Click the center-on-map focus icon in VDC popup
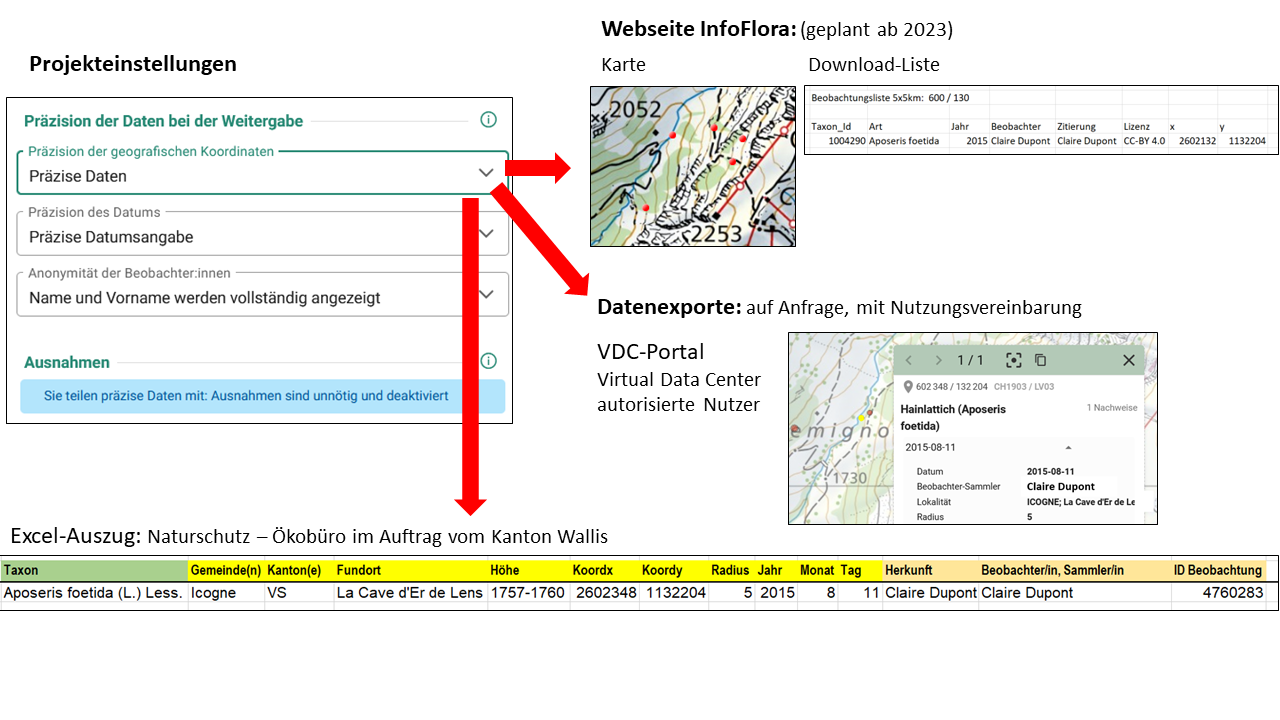 click(1013, 360)
